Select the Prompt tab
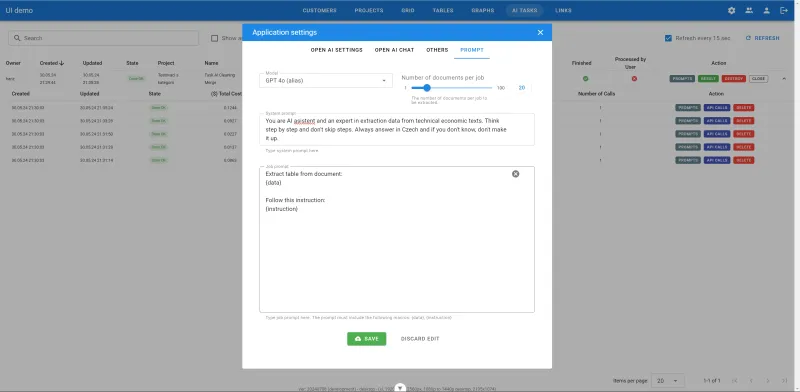Screen dimensions: 800x392 click(472, 50)
